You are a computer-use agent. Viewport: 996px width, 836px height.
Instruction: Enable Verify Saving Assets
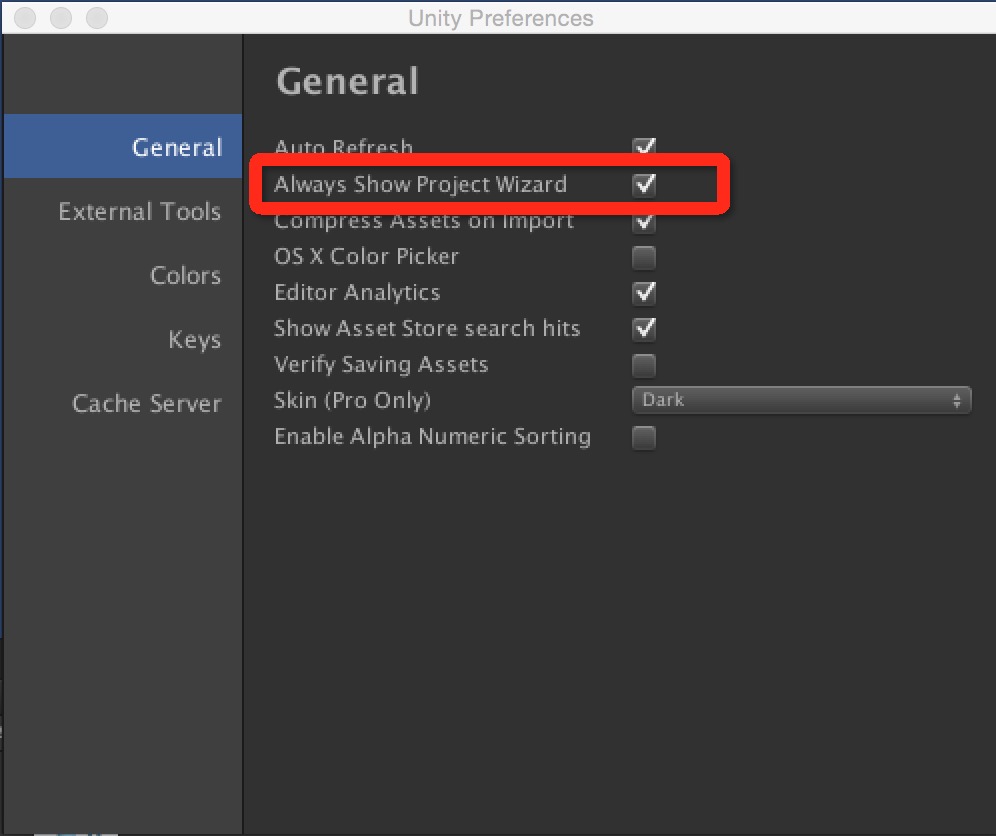pos(644,365)
